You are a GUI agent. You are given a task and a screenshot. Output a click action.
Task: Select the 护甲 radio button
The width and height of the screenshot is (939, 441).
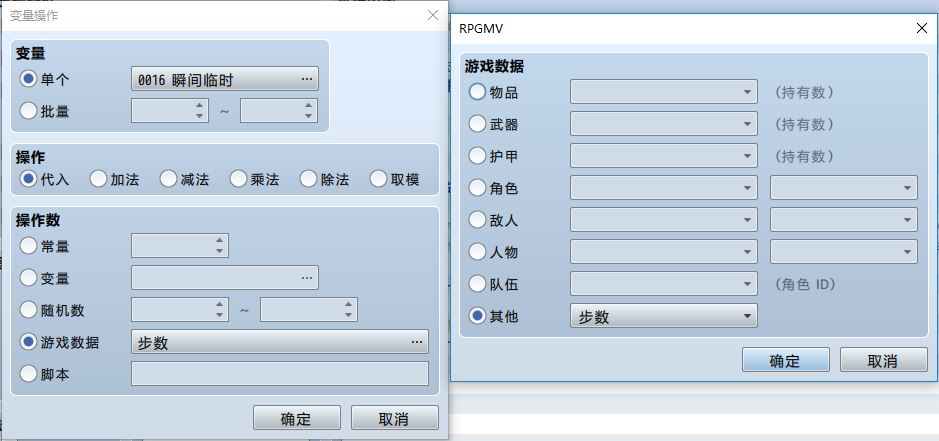pos(477,156)
